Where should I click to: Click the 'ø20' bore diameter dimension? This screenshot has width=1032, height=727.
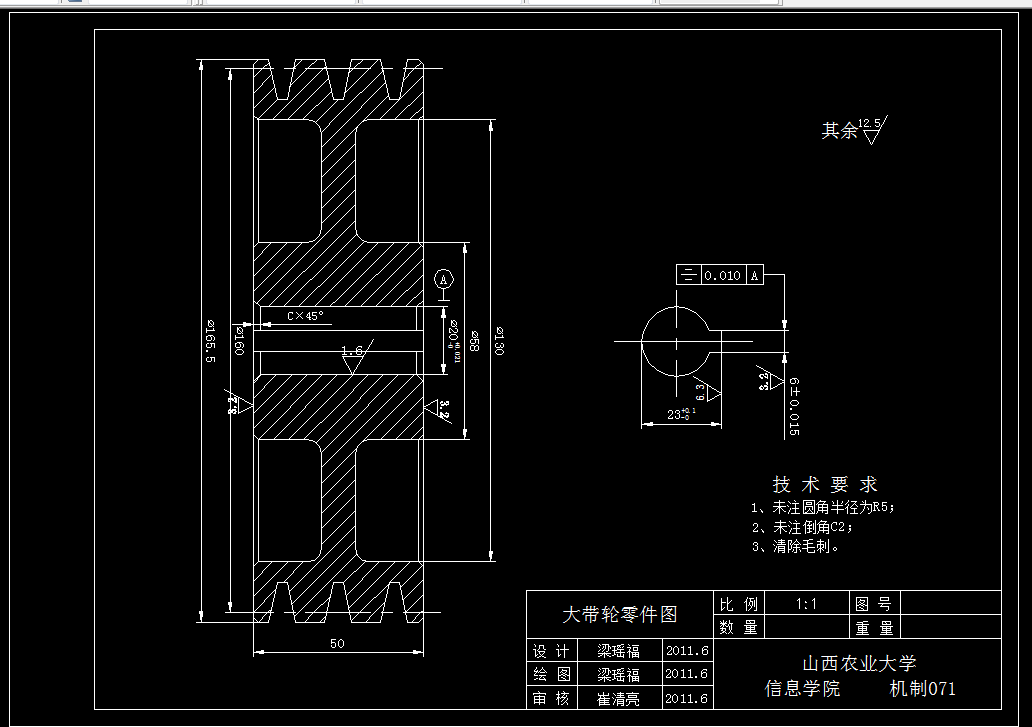coord(453,341)
